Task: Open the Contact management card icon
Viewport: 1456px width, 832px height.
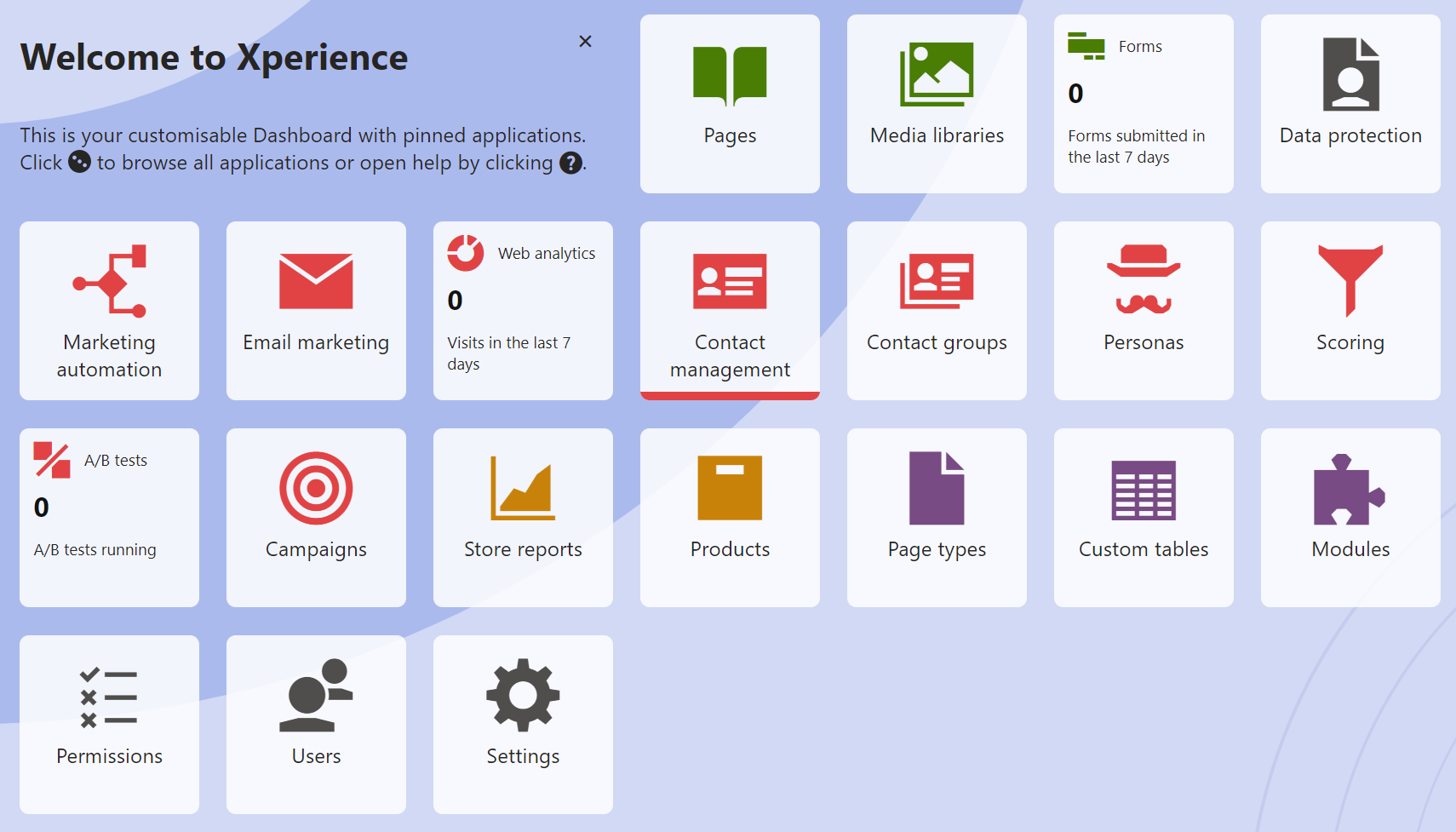Action: [730, 281]
